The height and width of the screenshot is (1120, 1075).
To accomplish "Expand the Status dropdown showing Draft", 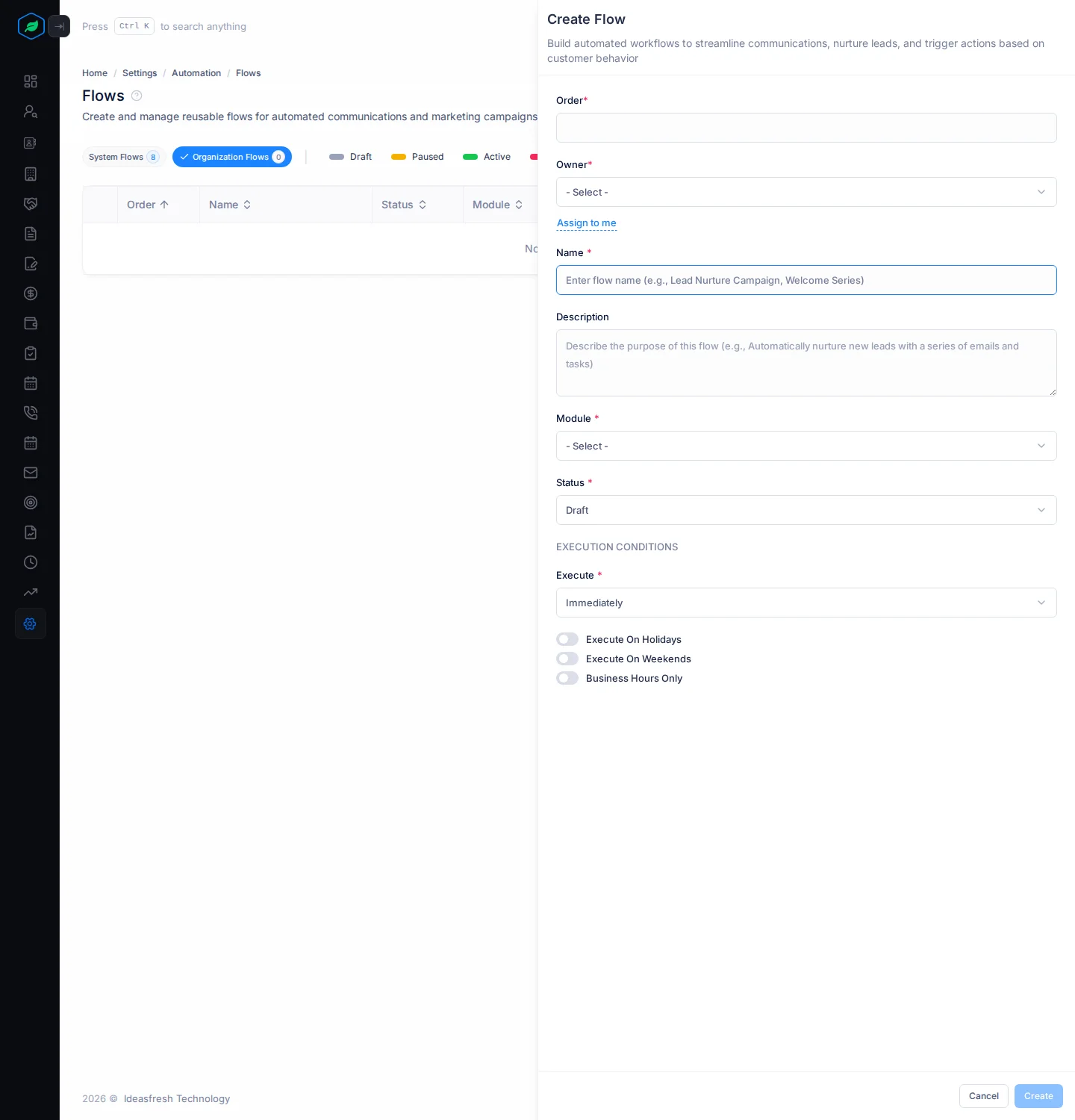I will pos(806,510).
